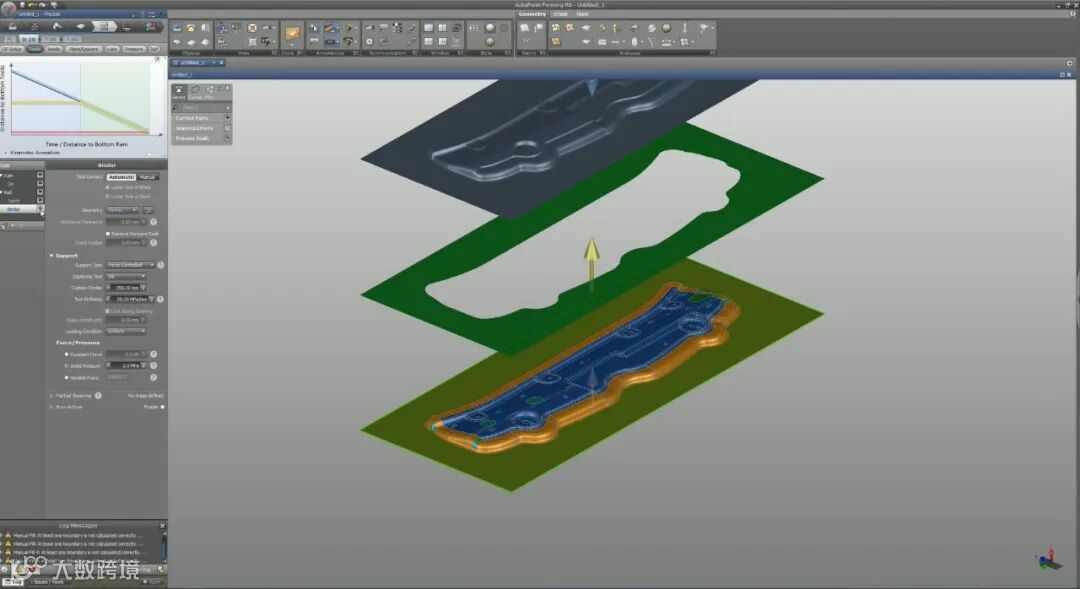Close the Untitled_1 document tab
Image resolution: width=1080 pixels, height=589 pixels.
point(221,63)
